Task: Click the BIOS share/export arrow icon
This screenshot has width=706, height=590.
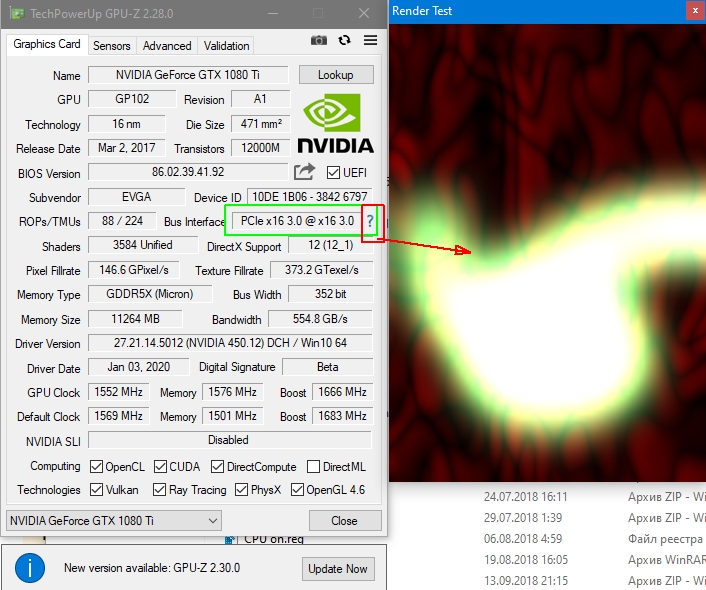Action: (x=304, y=172)
